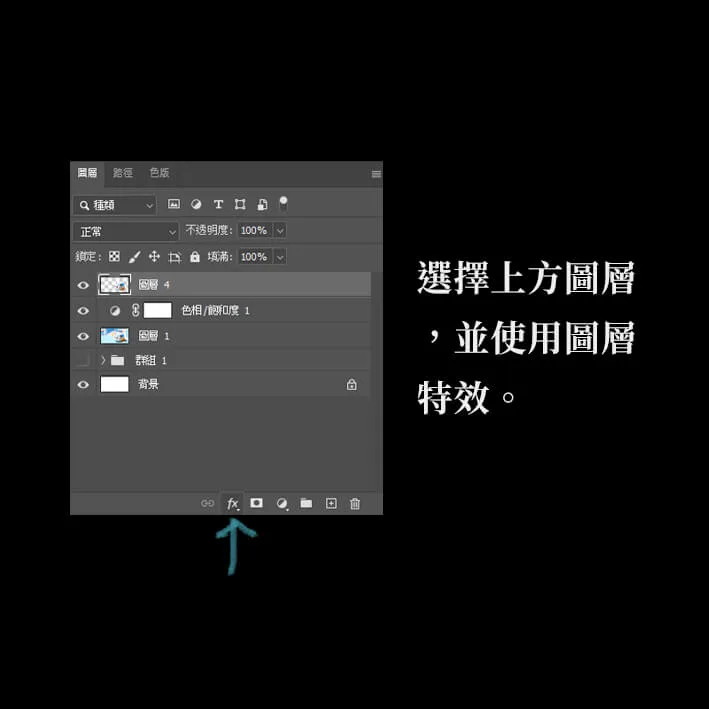Viewport: 709px width, 709px height.
Task: Click the link layers icon
Action: click(207, 503)
